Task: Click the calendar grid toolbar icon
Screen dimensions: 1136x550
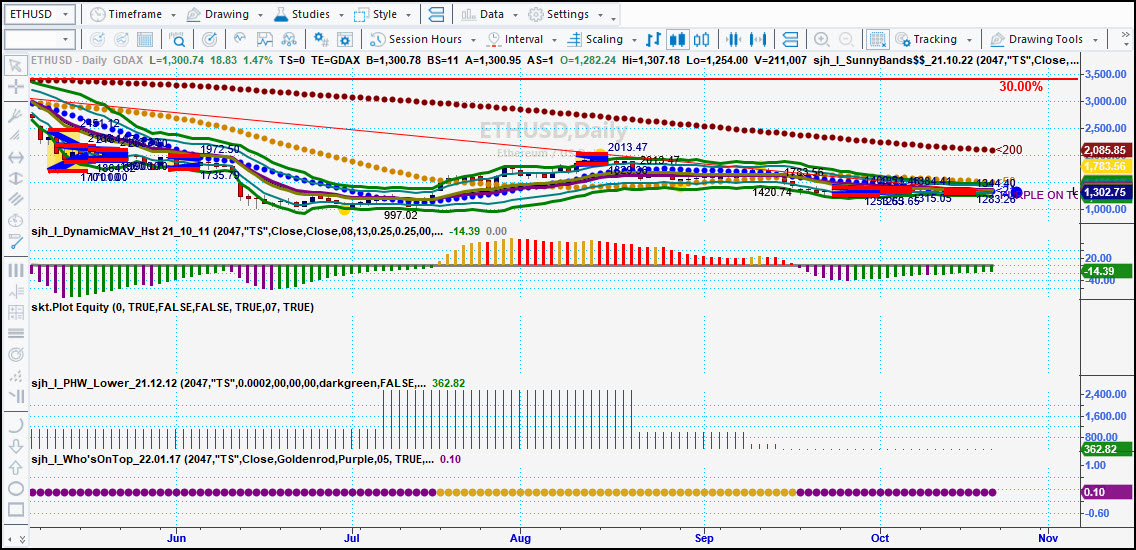Action: pyautogui.click(x=144, y=39)
